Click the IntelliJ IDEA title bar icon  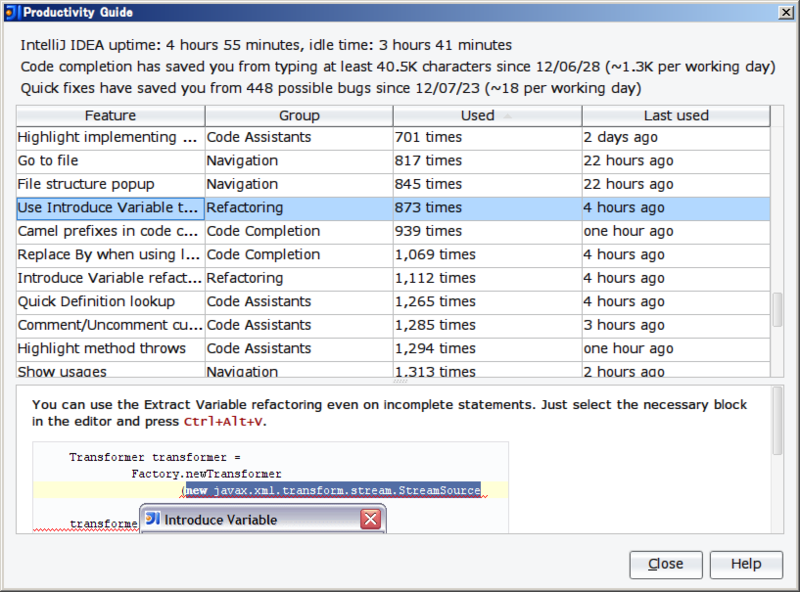(x=11, y=12)
